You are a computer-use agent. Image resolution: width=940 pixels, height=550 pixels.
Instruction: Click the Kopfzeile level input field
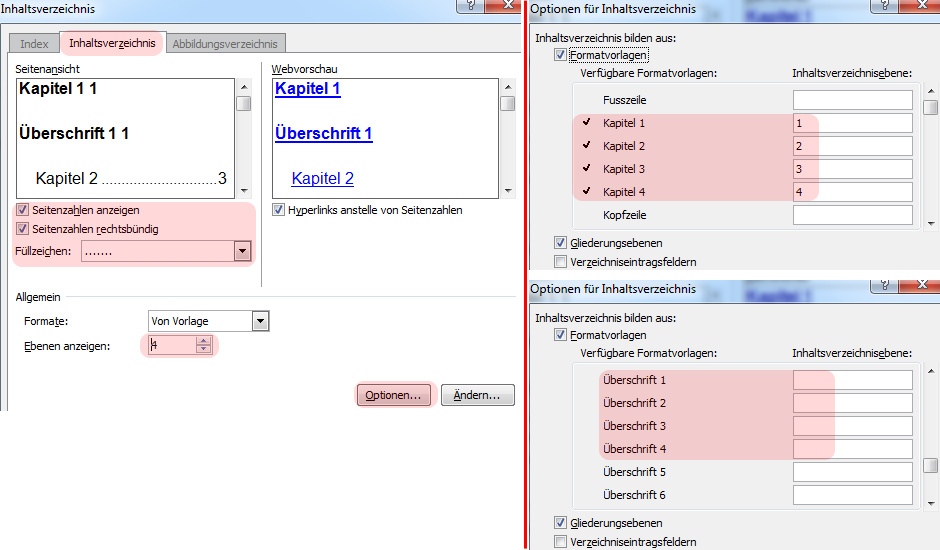click(x=852, y=215)
